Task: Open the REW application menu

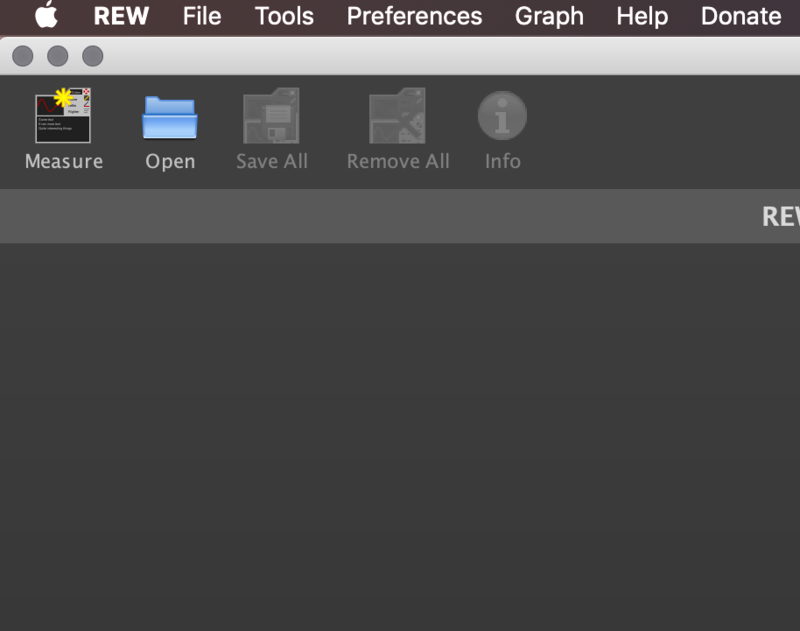Action: click(x=121, y=16)
